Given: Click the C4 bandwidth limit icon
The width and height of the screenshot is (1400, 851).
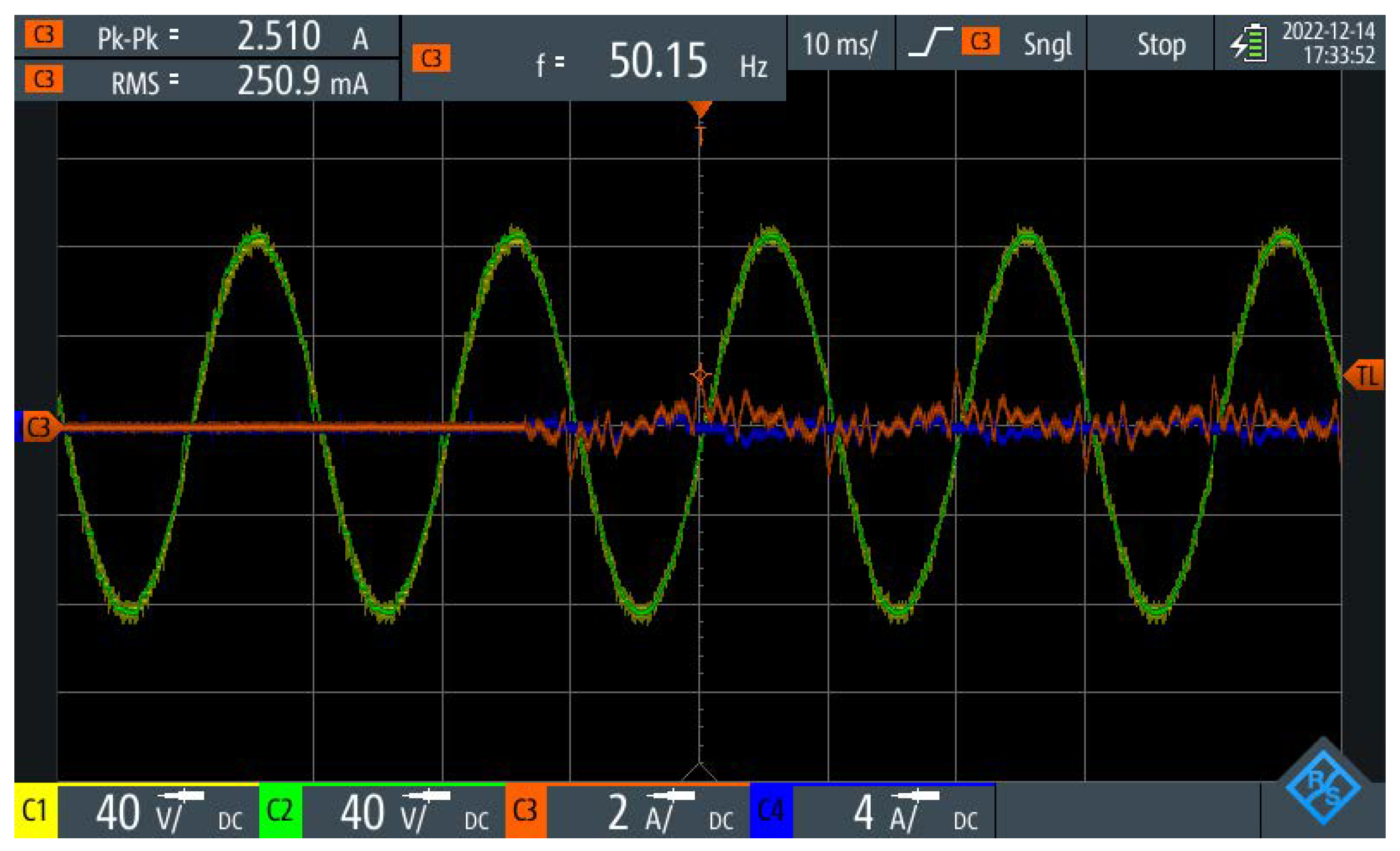Looking at the screenshot, I should 915,795.
